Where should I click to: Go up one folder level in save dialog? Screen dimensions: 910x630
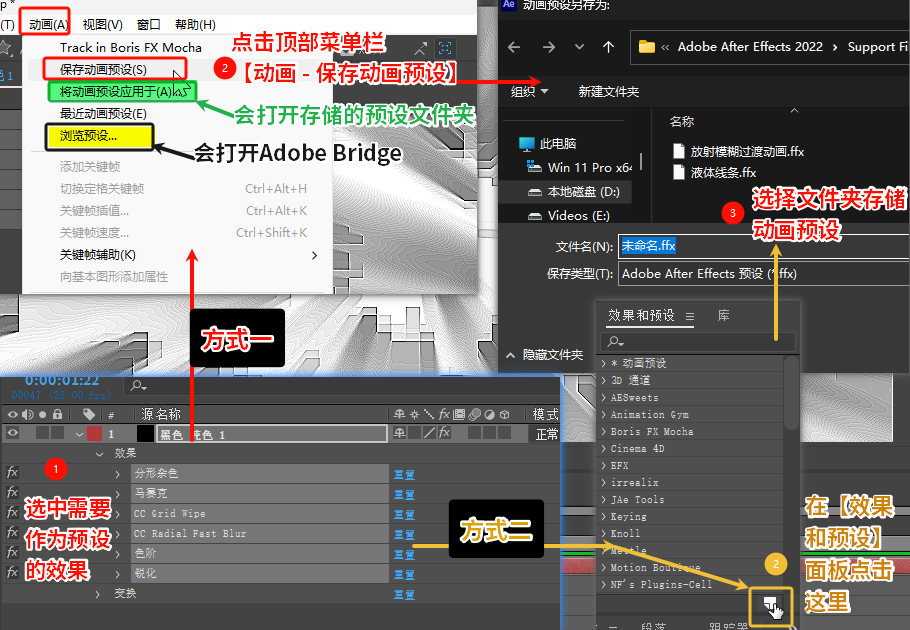pos(608,47)
